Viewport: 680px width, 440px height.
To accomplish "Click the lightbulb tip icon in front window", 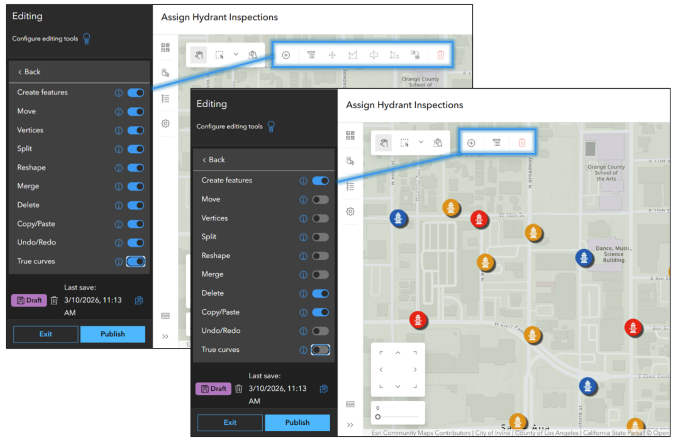I will (271, 126).
